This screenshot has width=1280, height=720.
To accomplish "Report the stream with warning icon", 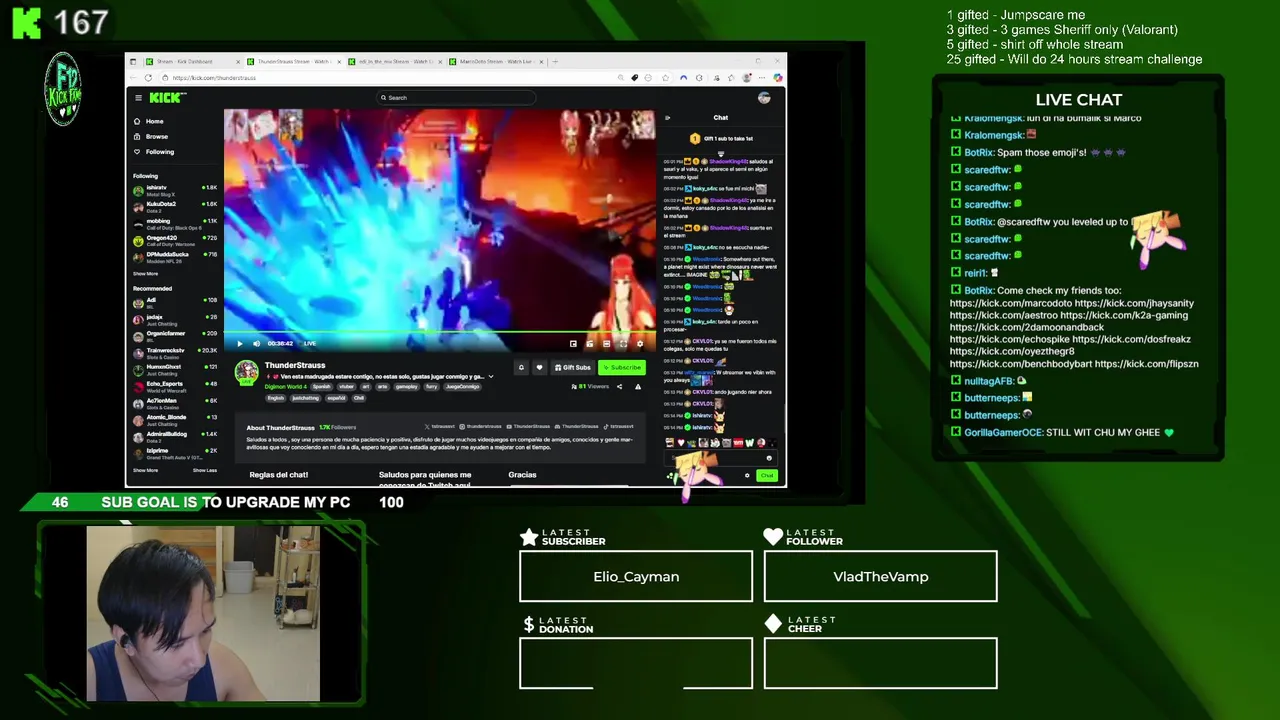I will tap(638, 386).
